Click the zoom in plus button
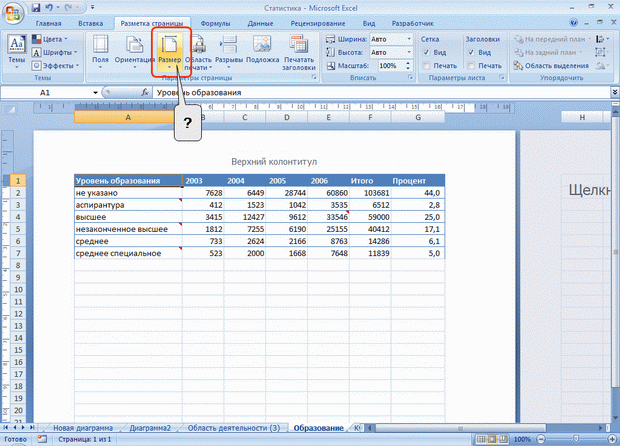 [612, 439]
